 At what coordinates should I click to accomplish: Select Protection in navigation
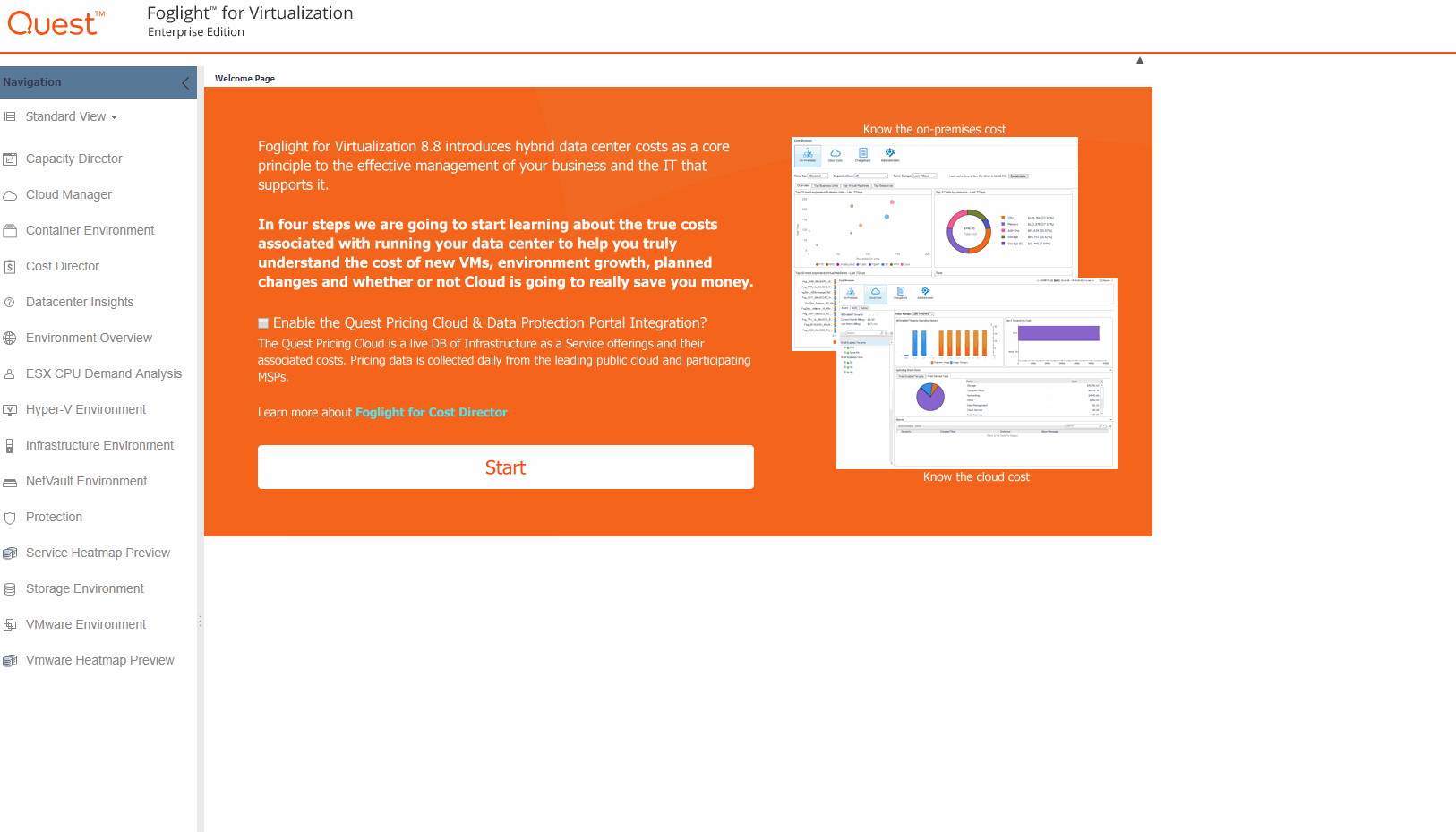tap(54, 517)
